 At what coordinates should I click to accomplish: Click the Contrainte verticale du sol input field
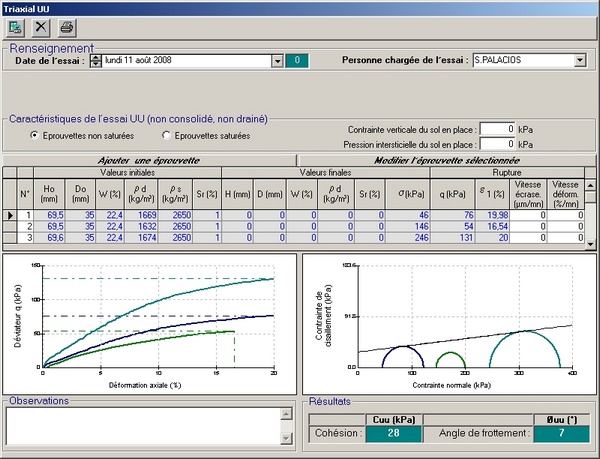pos(498,129)
